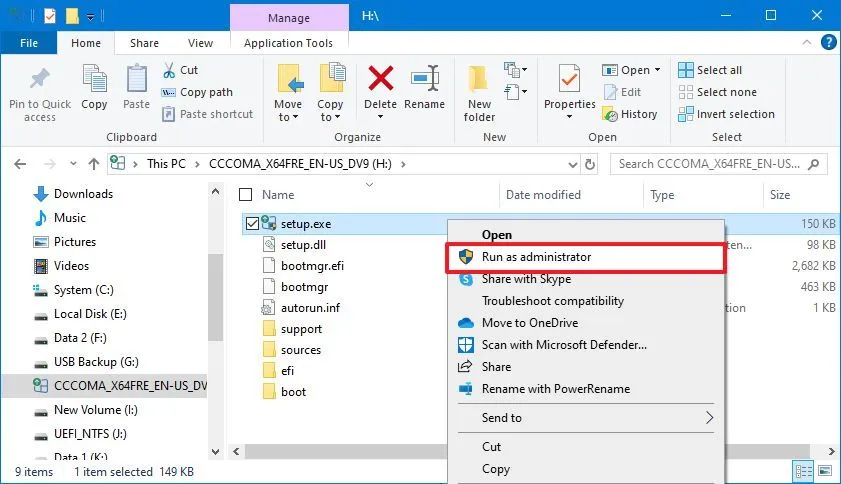
Task: Uncheck the setup.exe item checkbox
Action: point(252,223)
